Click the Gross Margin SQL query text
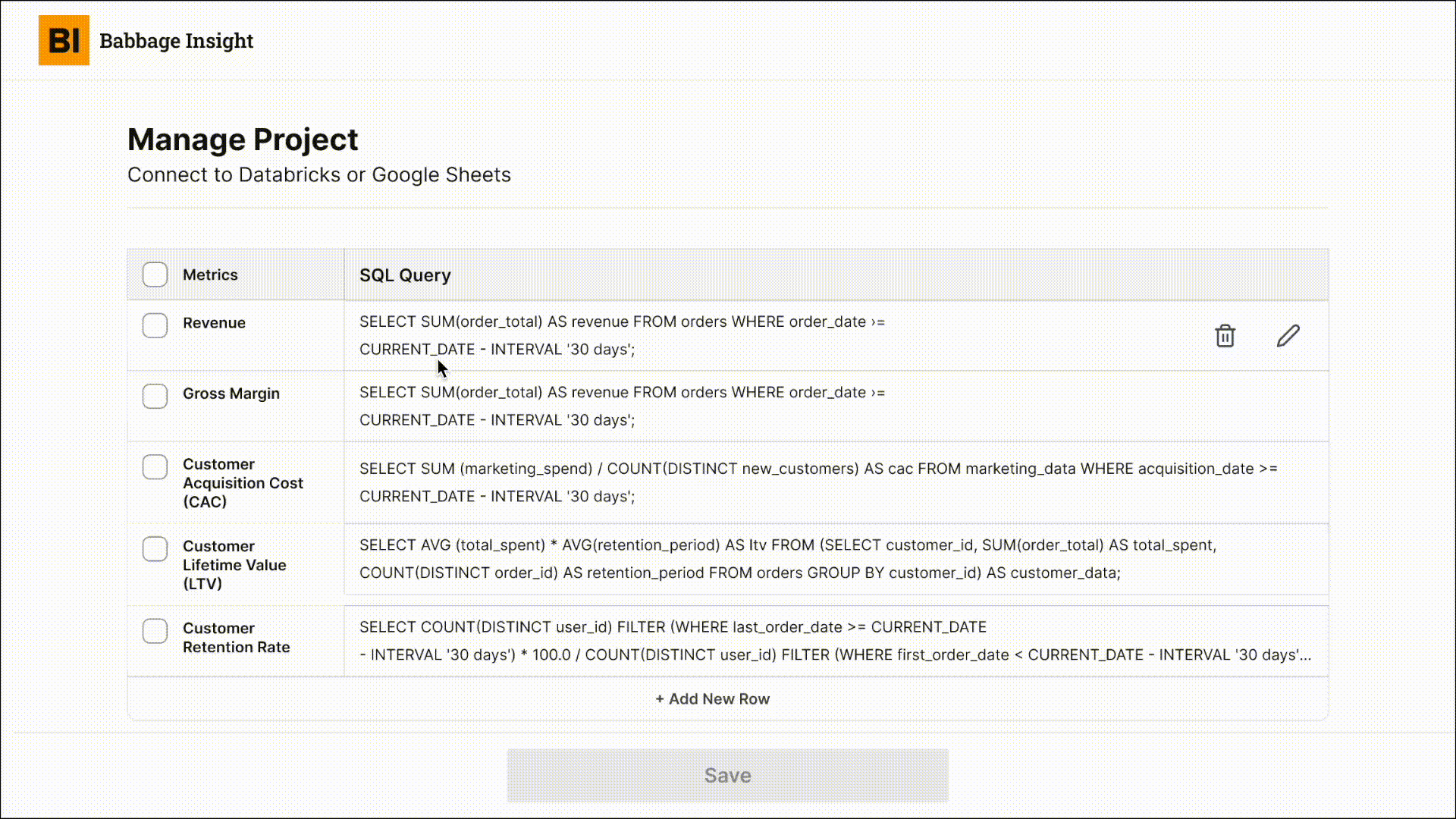Screen dimensions: 1456x819 (x=622, y=406)
